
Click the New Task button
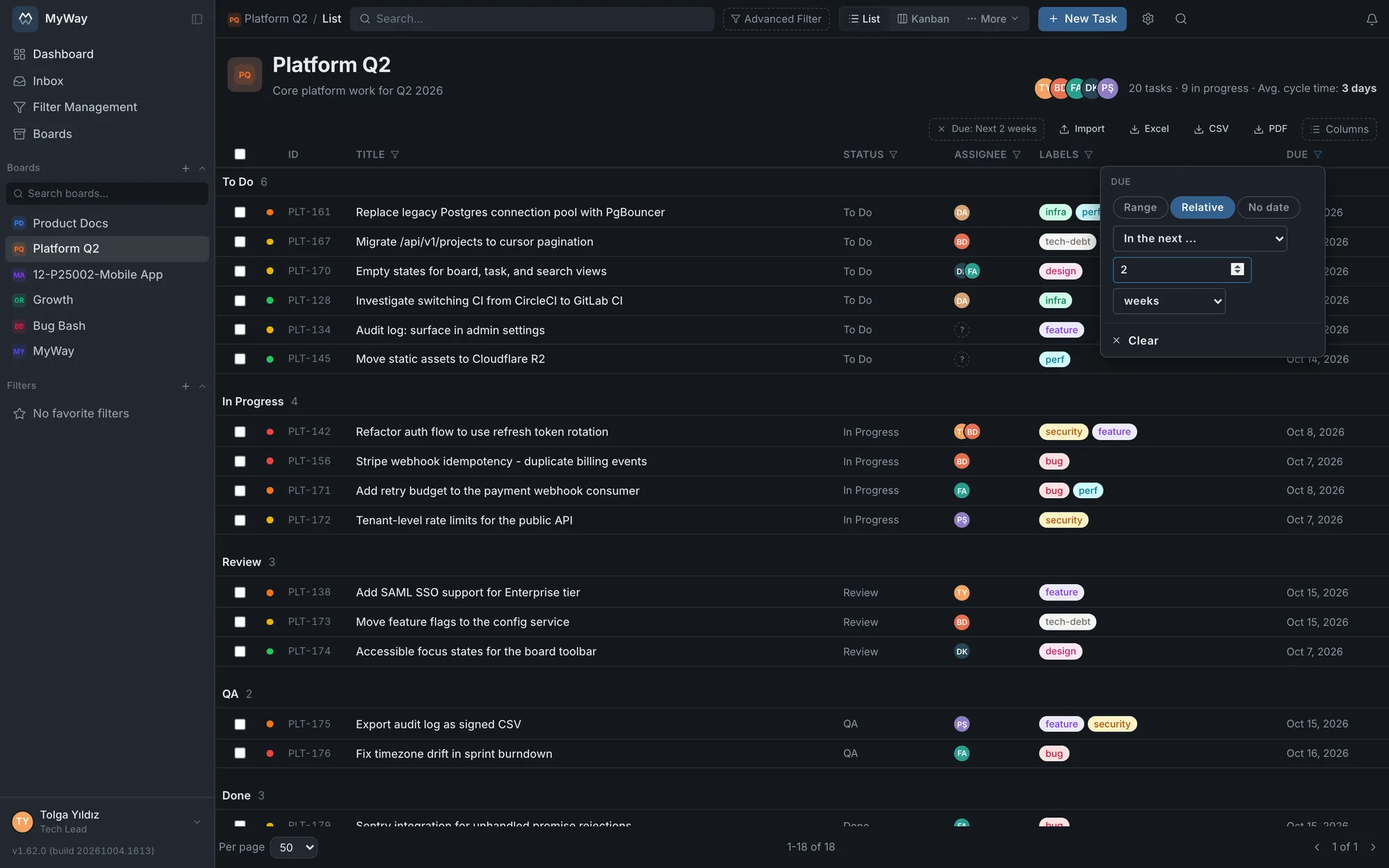tap(1083, 19)
